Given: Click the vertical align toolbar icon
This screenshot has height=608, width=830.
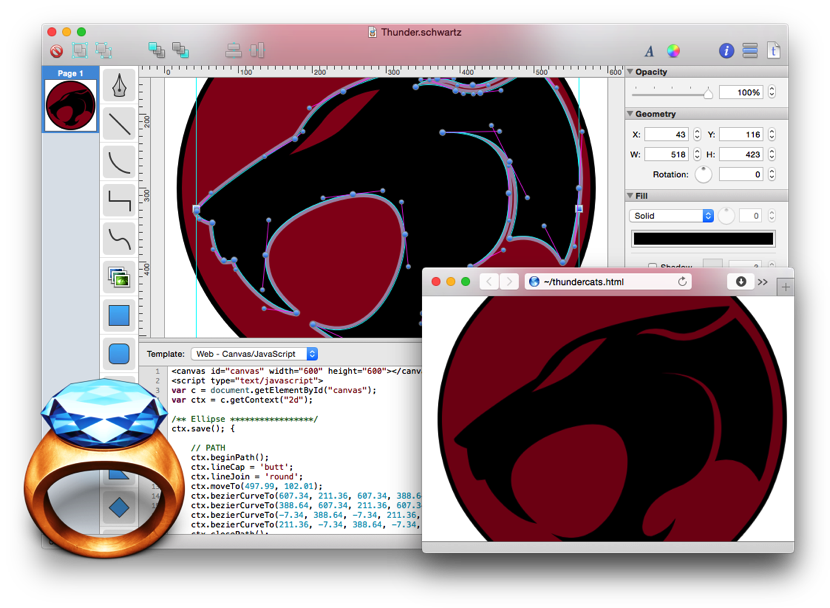Looking at the screenshot, I should coord(233,50).
